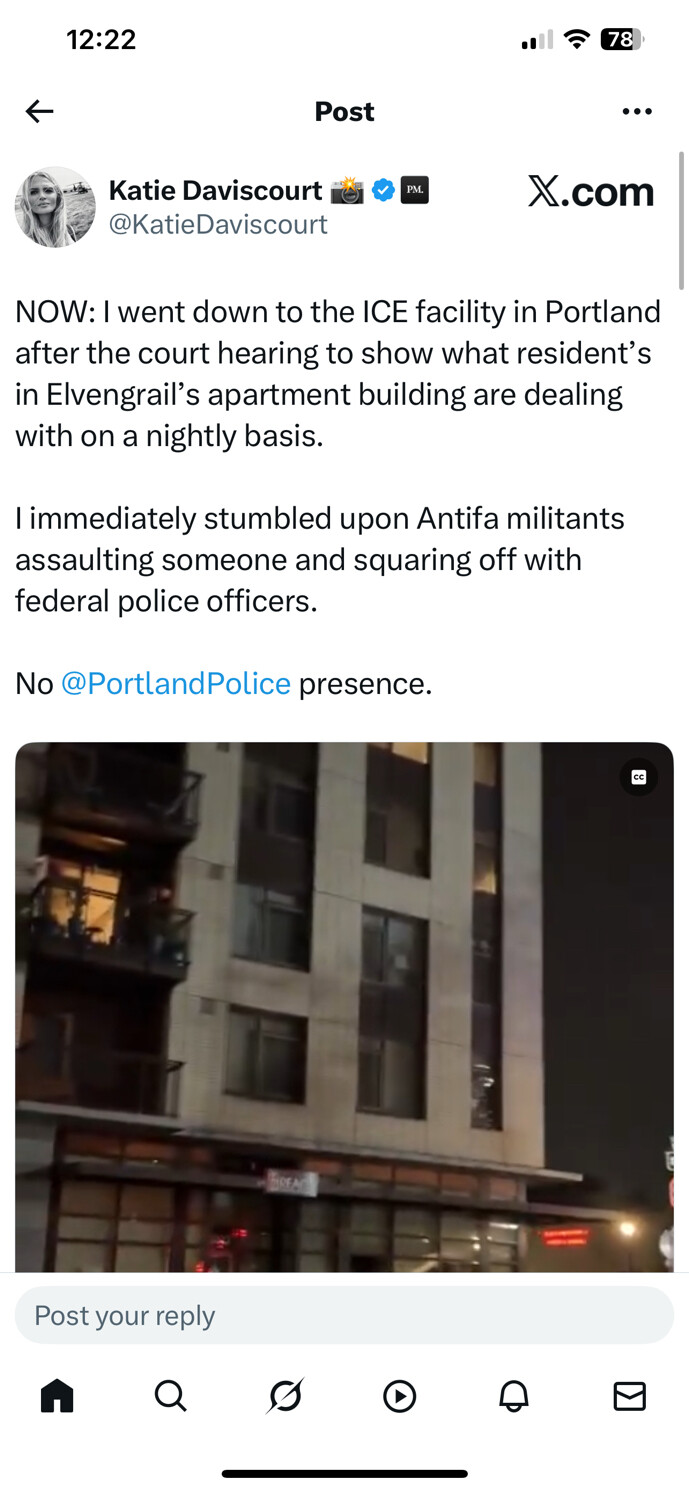Open the X.com logo link
The height and width of the screenshot is (1491, 689).
click(x=591, y=191)
